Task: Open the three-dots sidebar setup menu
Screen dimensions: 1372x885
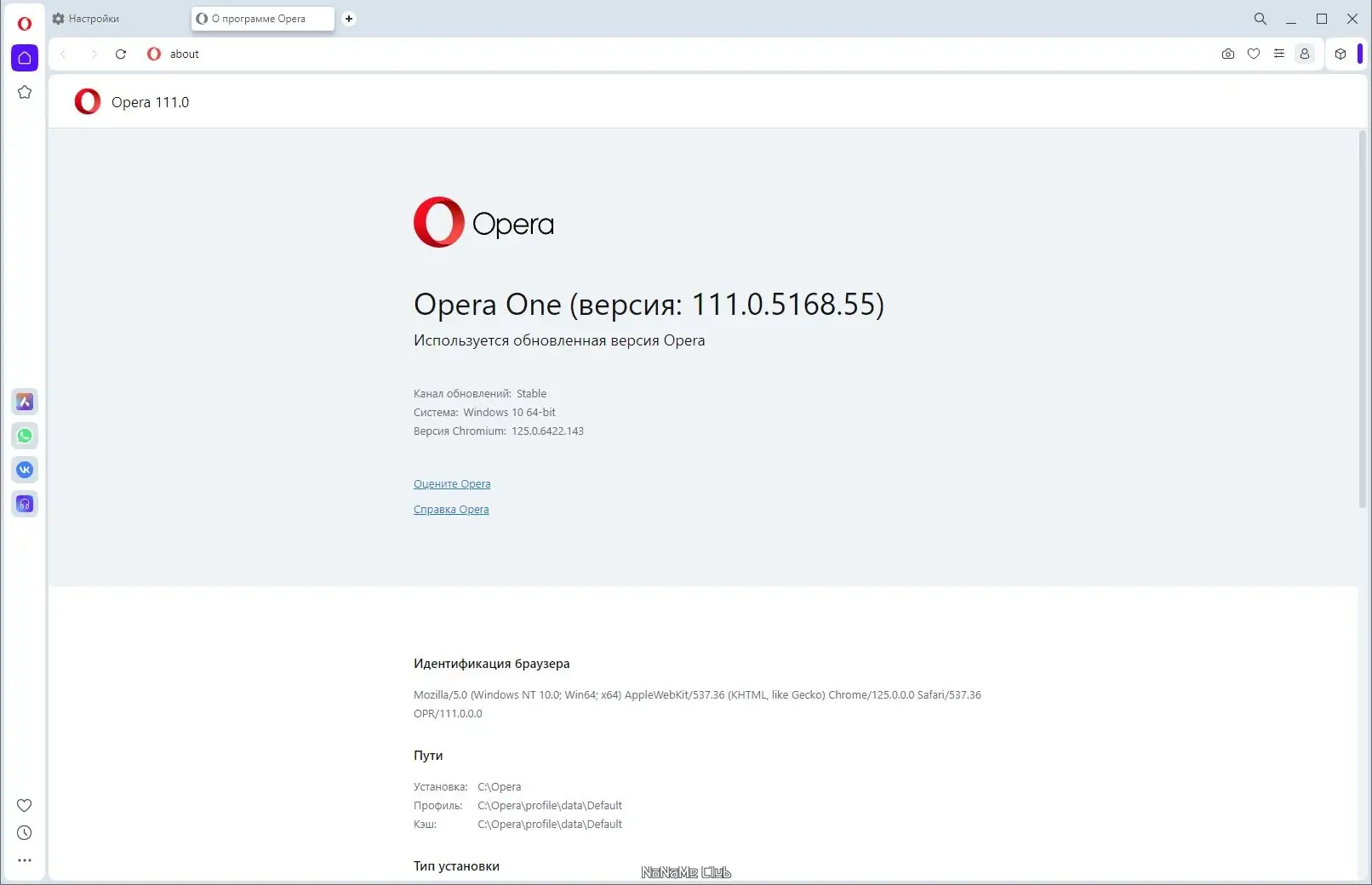Action: 25,860
